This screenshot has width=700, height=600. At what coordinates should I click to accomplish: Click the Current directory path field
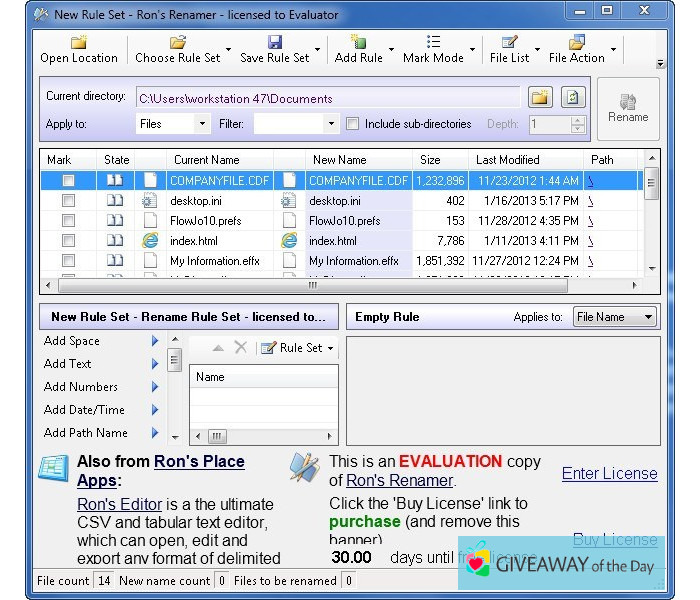pyautogui.click(x=328, y=98)
